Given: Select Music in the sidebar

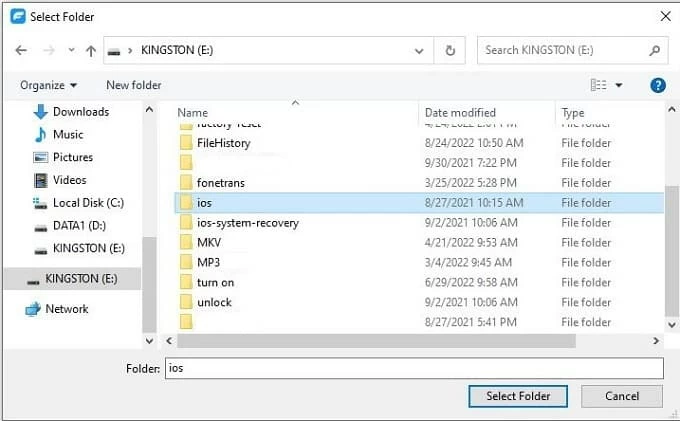Looking at the screenshot, I should tap(67, 134).
